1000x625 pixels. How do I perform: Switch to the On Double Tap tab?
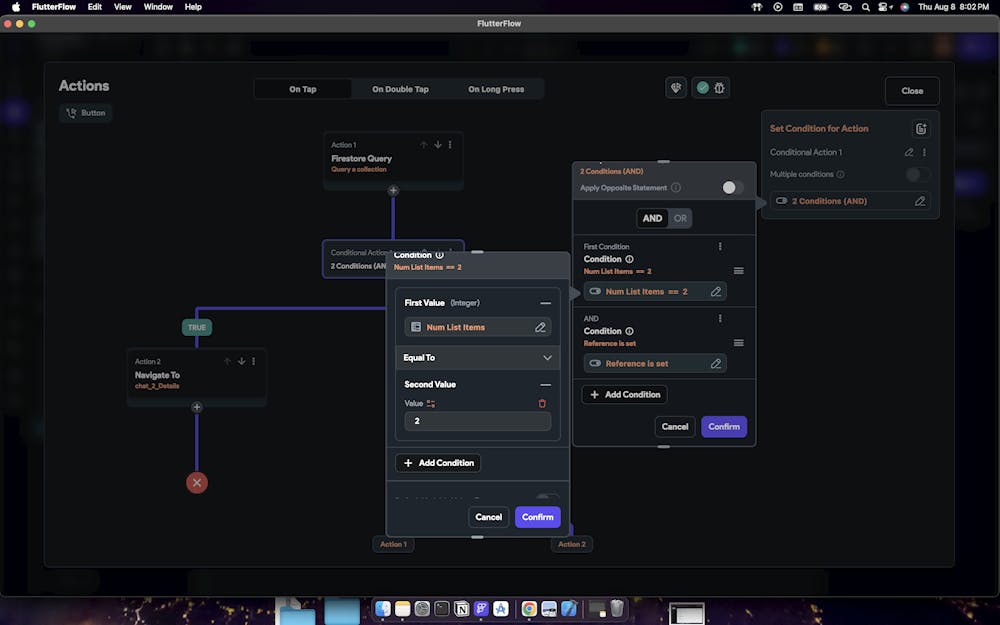pos(401,89)
